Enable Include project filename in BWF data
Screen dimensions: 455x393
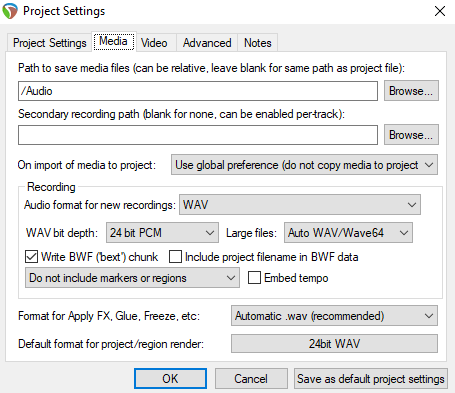coord(175,257)
